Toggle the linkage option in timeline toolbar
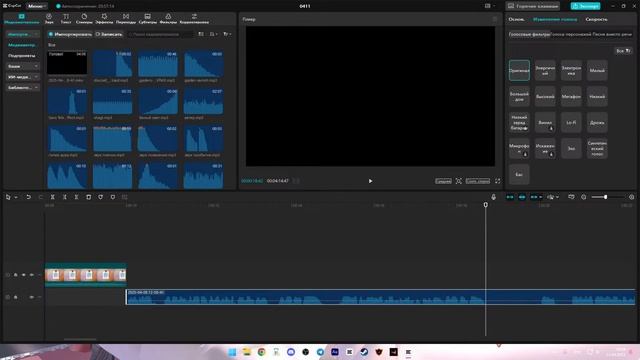Image resolution: width=640 pixels, height=360 pixels. click(x=534, y=197)
